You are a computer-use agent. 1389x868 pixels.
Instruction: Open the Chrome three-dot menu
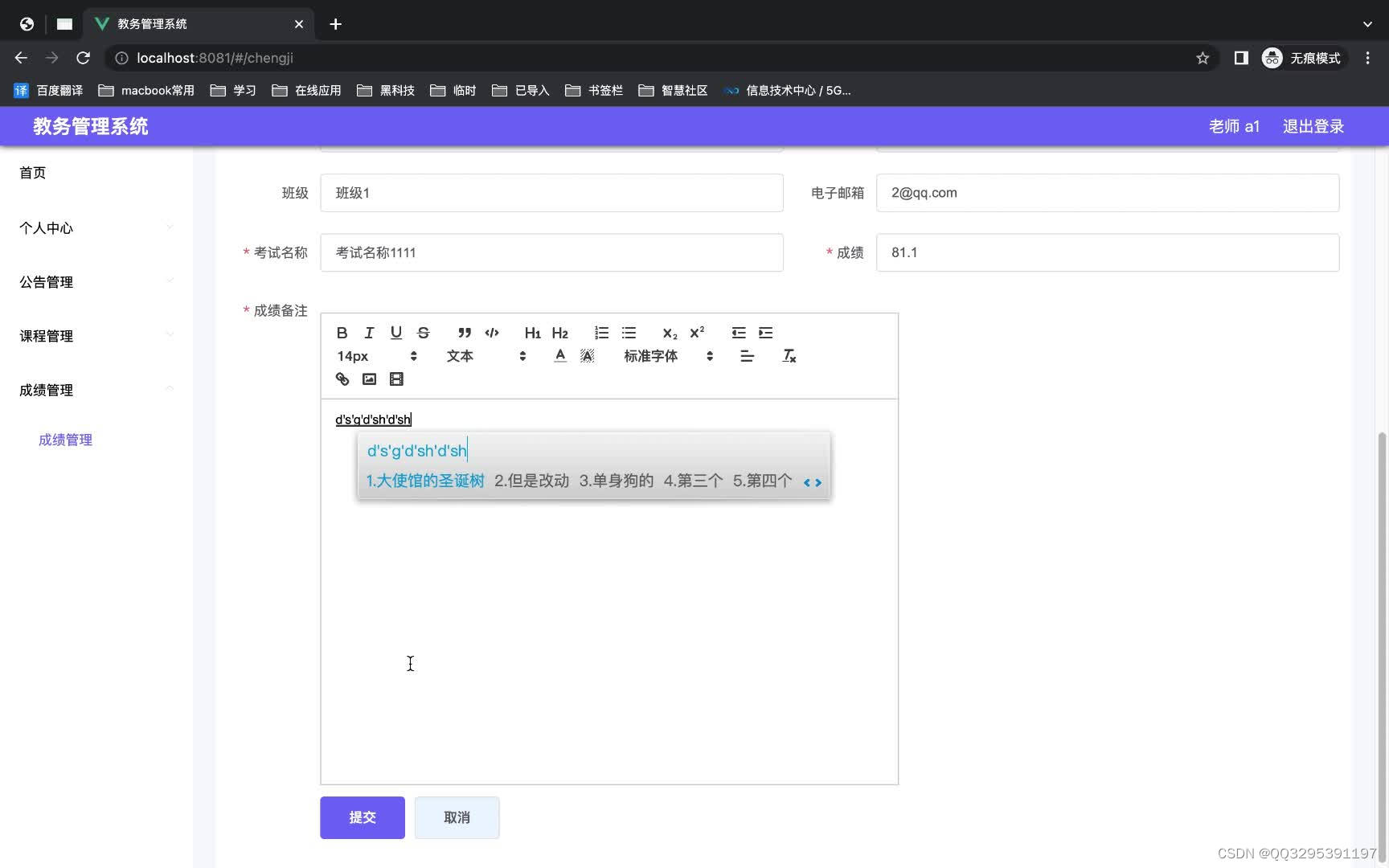(1367, 58)
